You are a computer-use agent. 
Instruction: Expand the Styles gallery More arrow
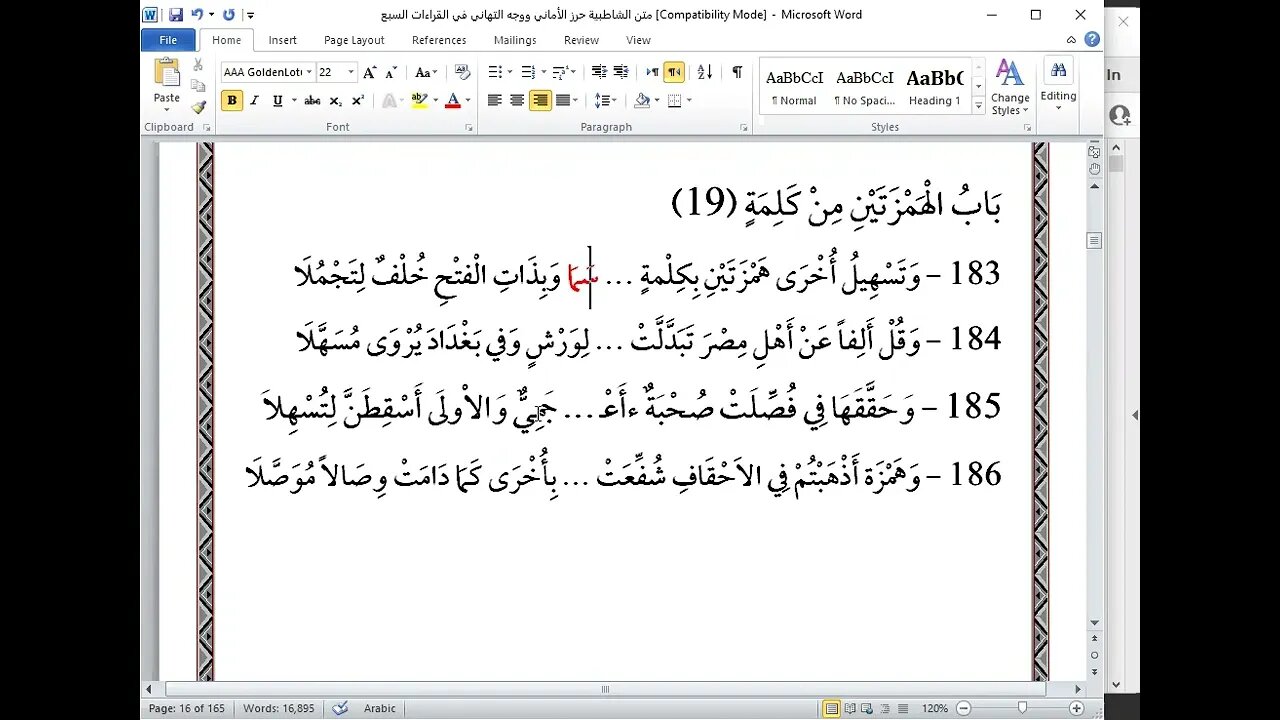[x=978, y=106]
